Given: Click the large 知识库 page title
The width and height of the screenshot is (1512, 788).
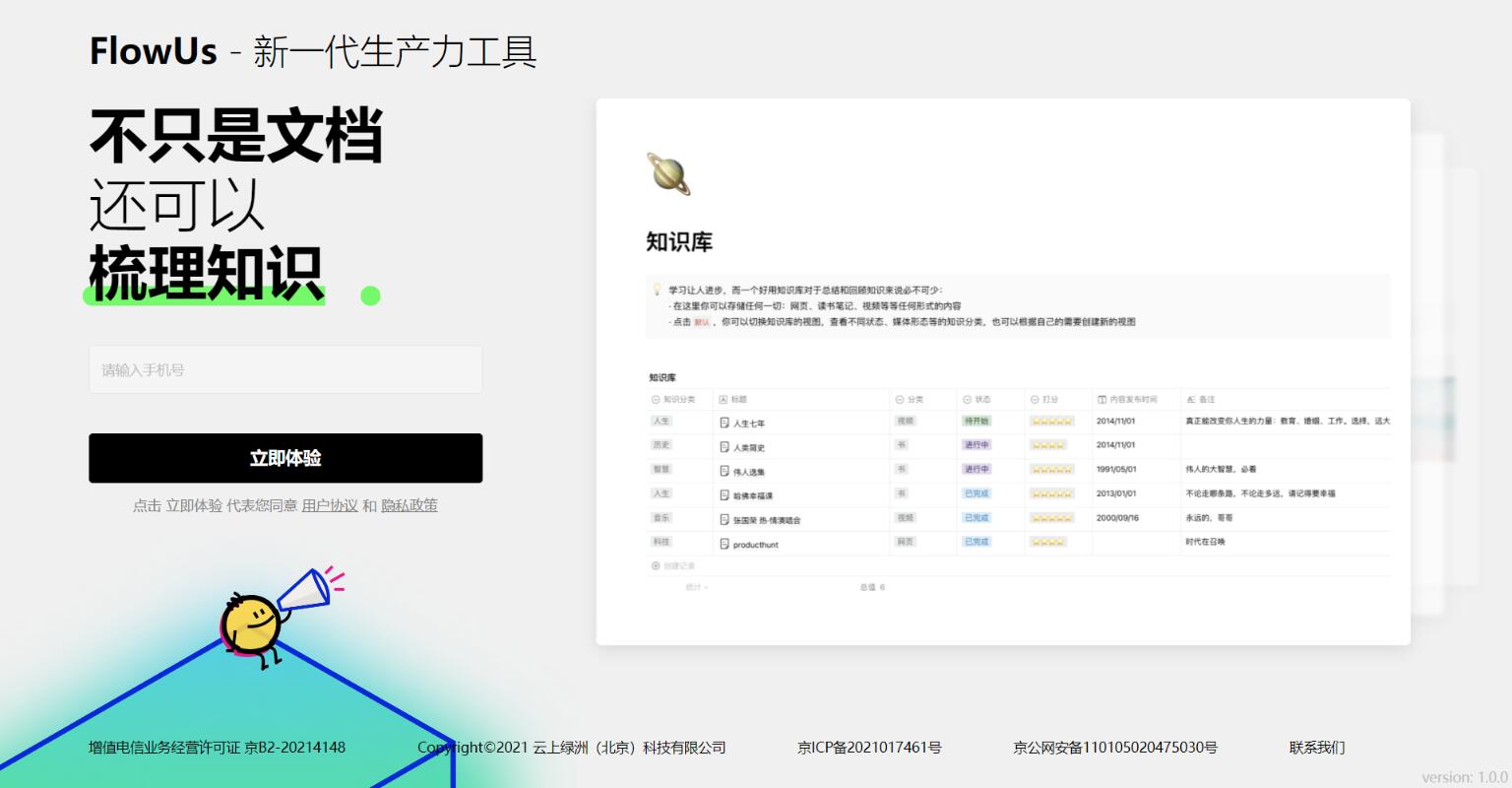Looking at the screenshot, I should (679, 242).
